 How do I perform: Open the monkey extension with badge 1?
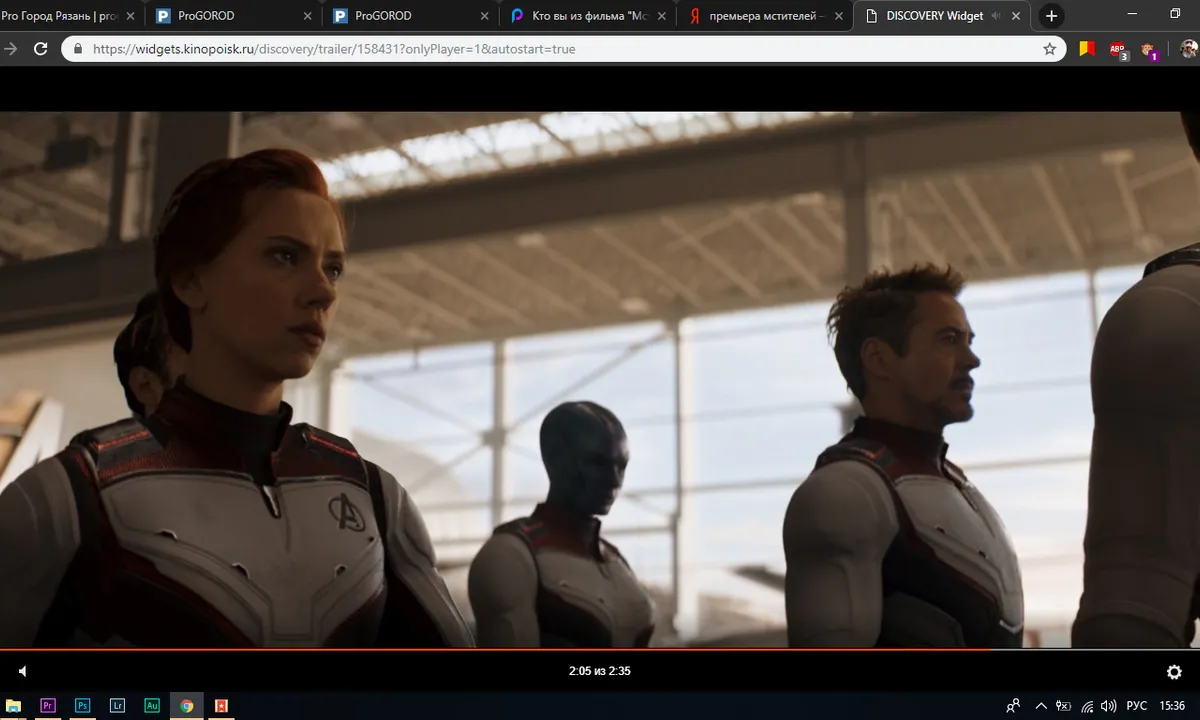1148,50
